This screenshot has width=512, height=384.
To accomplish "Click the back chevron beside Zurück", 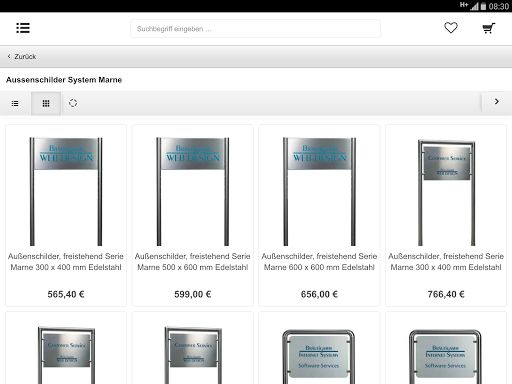I will 9,56.
